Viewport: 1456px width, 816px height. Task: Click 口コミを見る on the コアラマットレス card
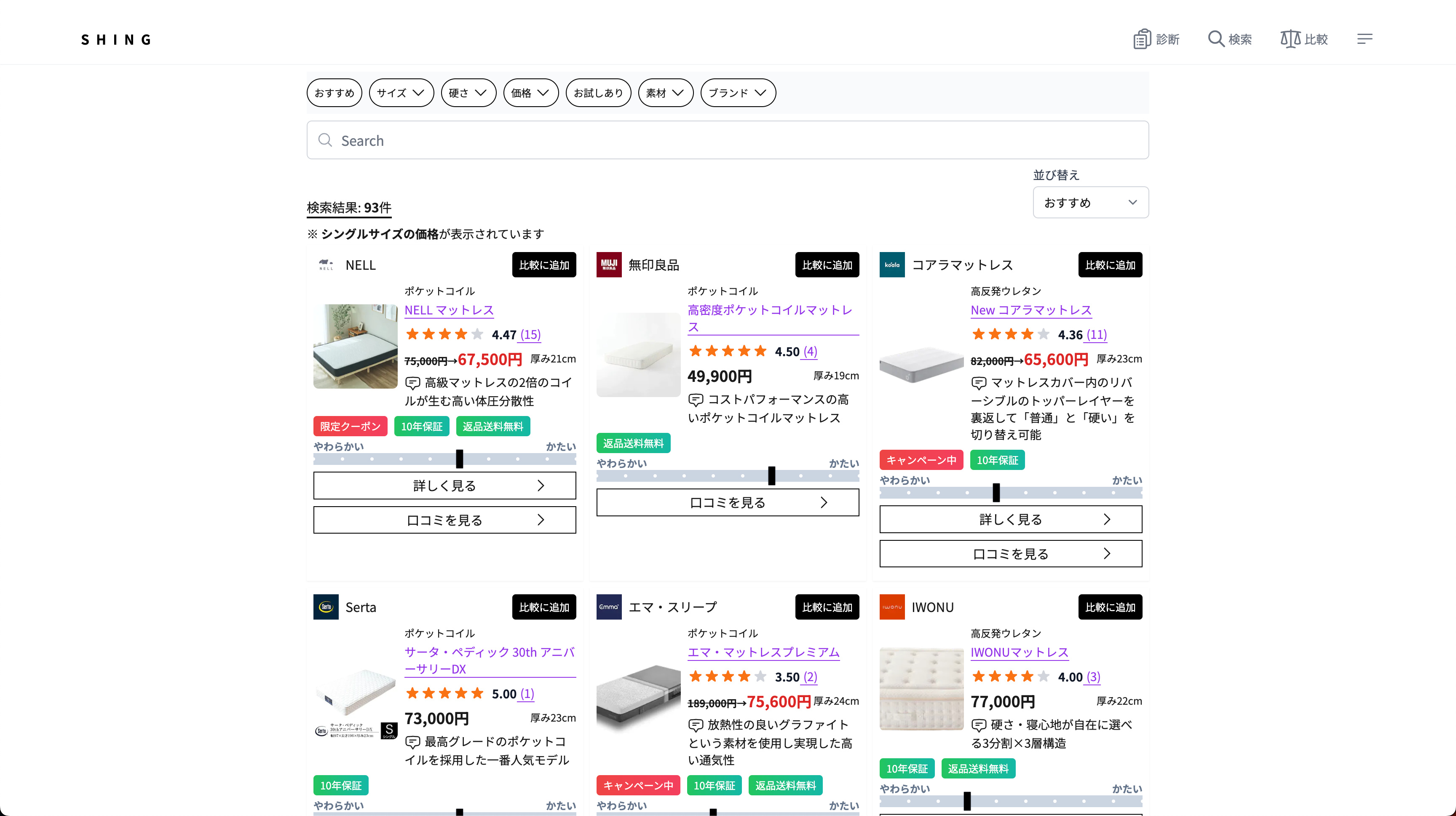click(x=1011, y=553)
